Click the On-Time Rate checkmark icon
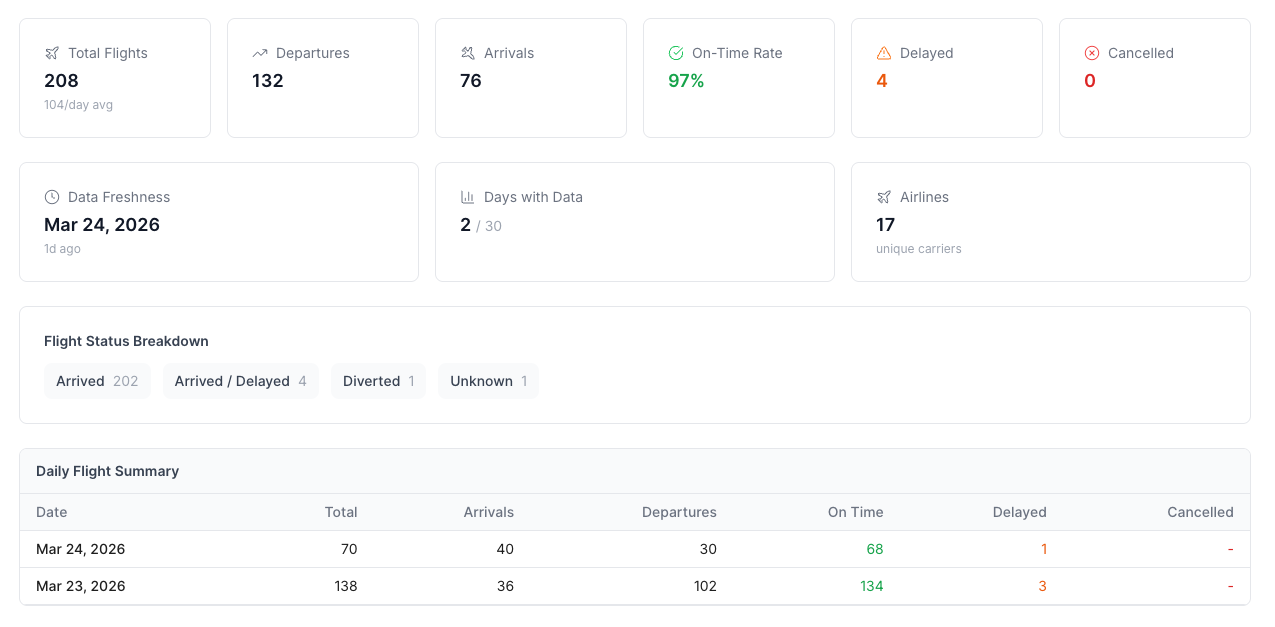1275x627 pixels. [x=676, y=53]
